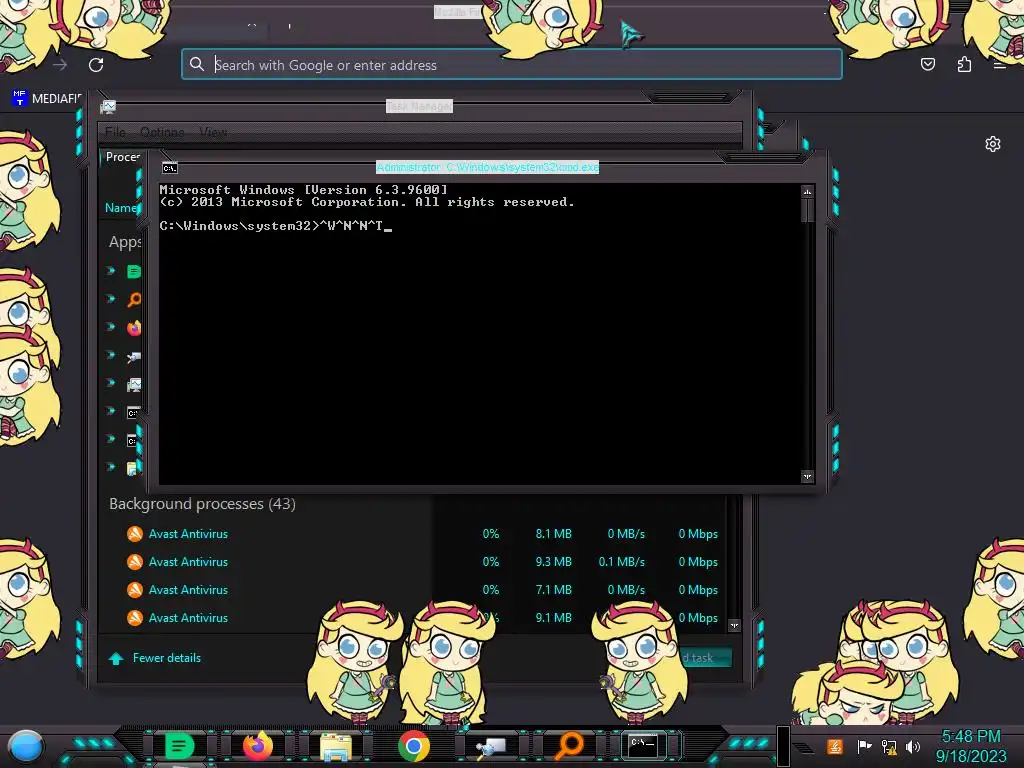Reload the page in Firefox
This screenshot has width=1024, height=768.
click(96, 65)
